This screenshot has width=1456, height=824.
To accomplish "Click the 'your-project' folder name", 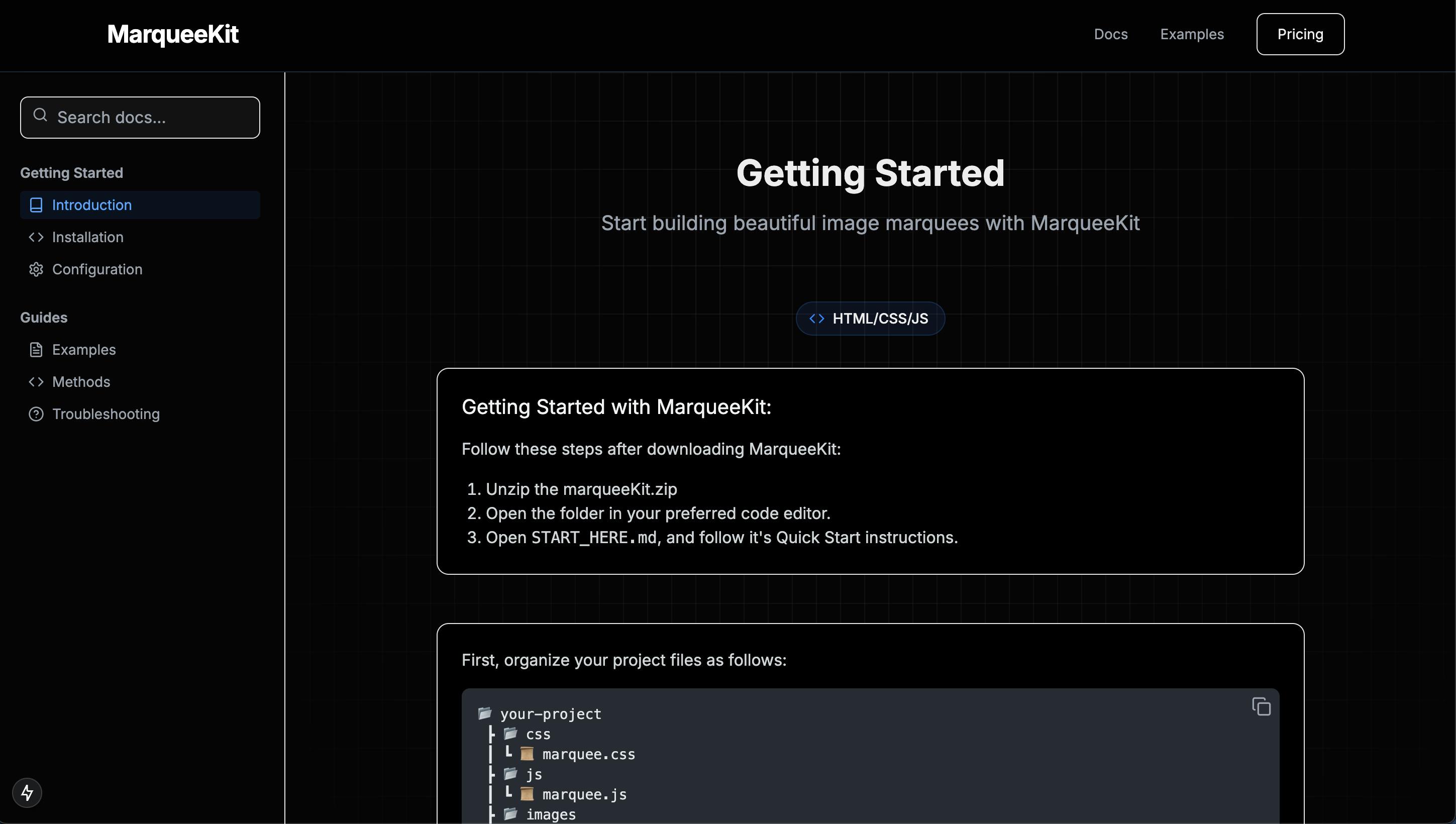I will [551, 714].
